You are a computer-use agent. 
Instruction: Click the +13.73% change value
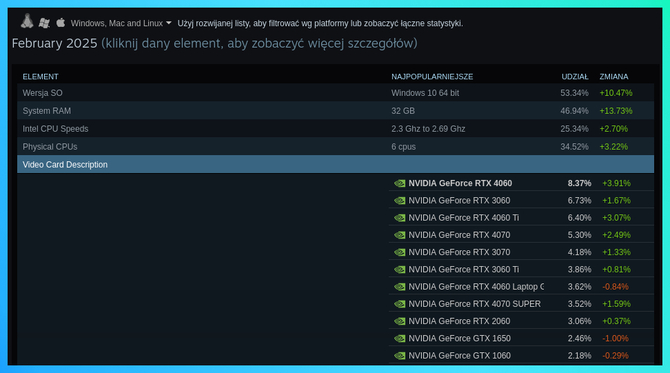coord(616,111)
